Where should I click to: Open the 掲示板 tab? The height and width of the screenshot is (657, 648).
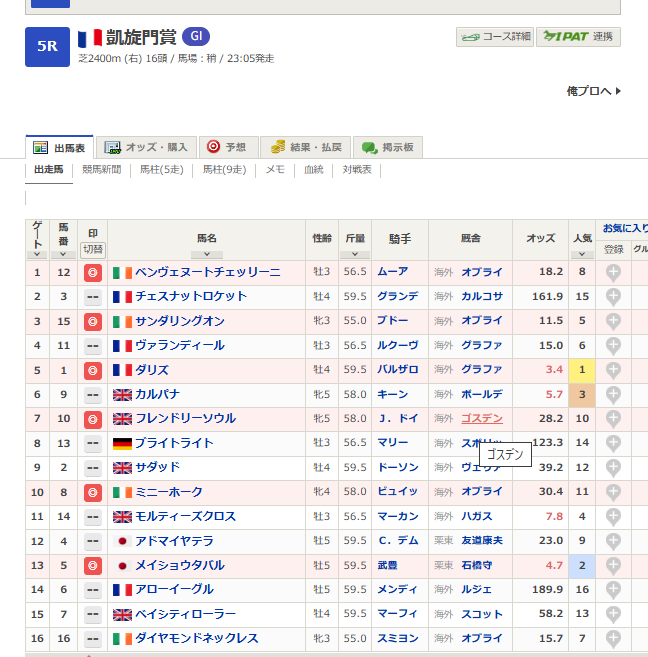[387, 147]
